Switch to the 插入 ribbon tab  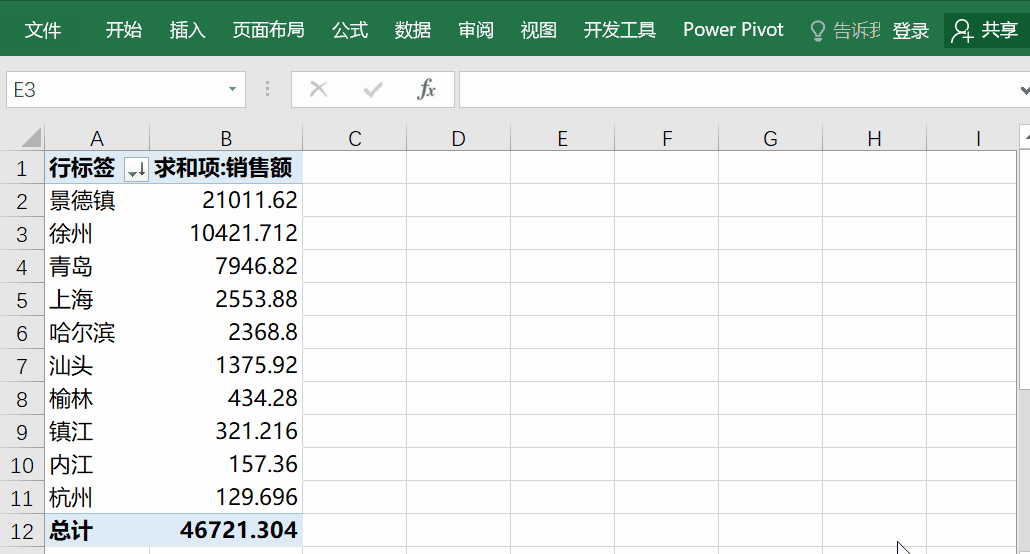pos(187,30)
